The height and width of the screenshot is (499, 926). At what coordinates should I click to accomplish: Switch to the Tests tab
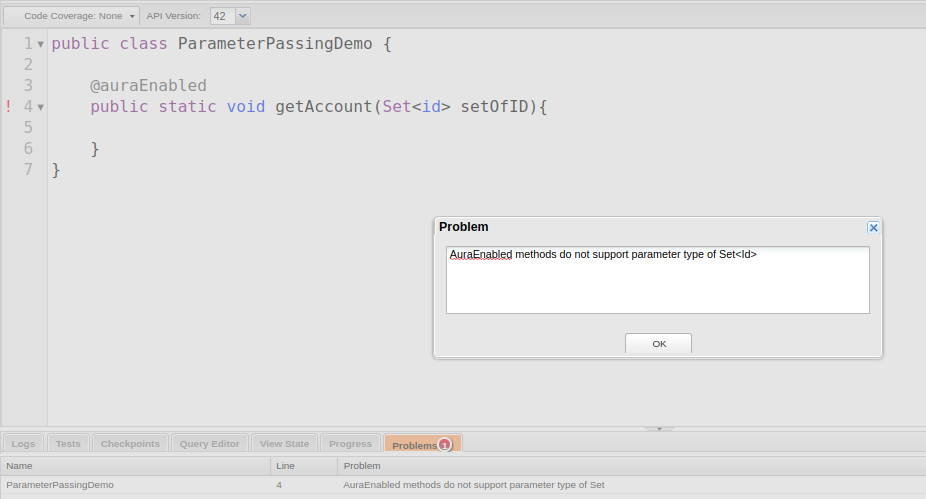(x=68, y=443)
